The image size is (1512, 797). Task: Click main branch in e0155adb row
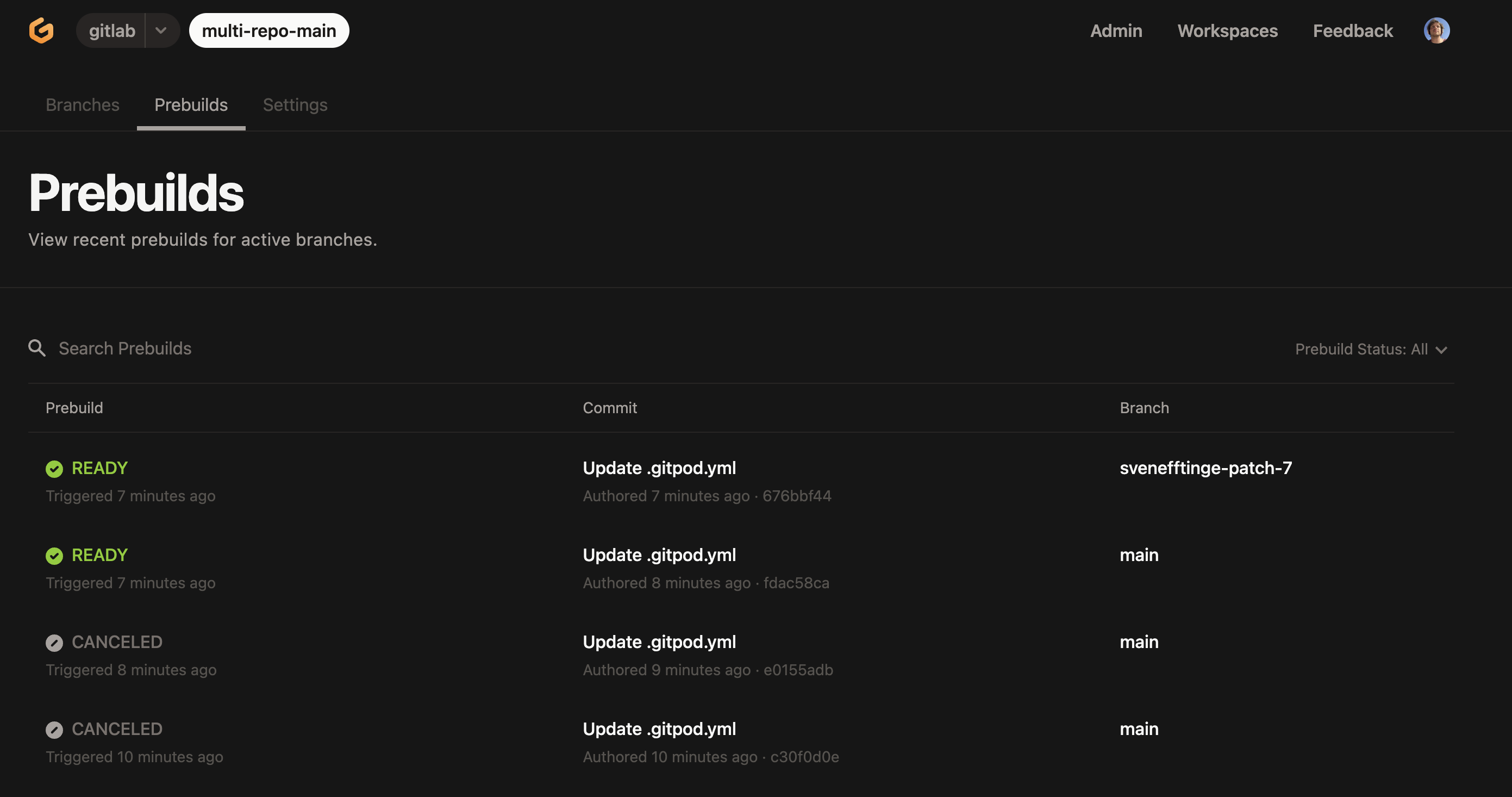pyautogui.click(x=1139, y=642)
